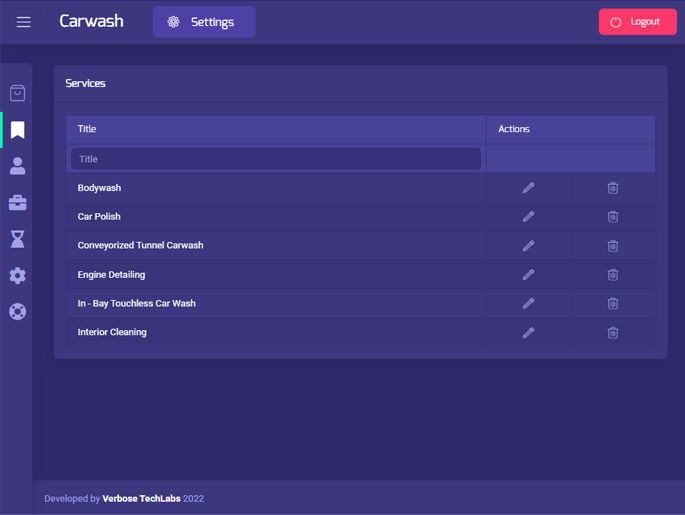Click the Settings button in header

click(x=204, y=22)
